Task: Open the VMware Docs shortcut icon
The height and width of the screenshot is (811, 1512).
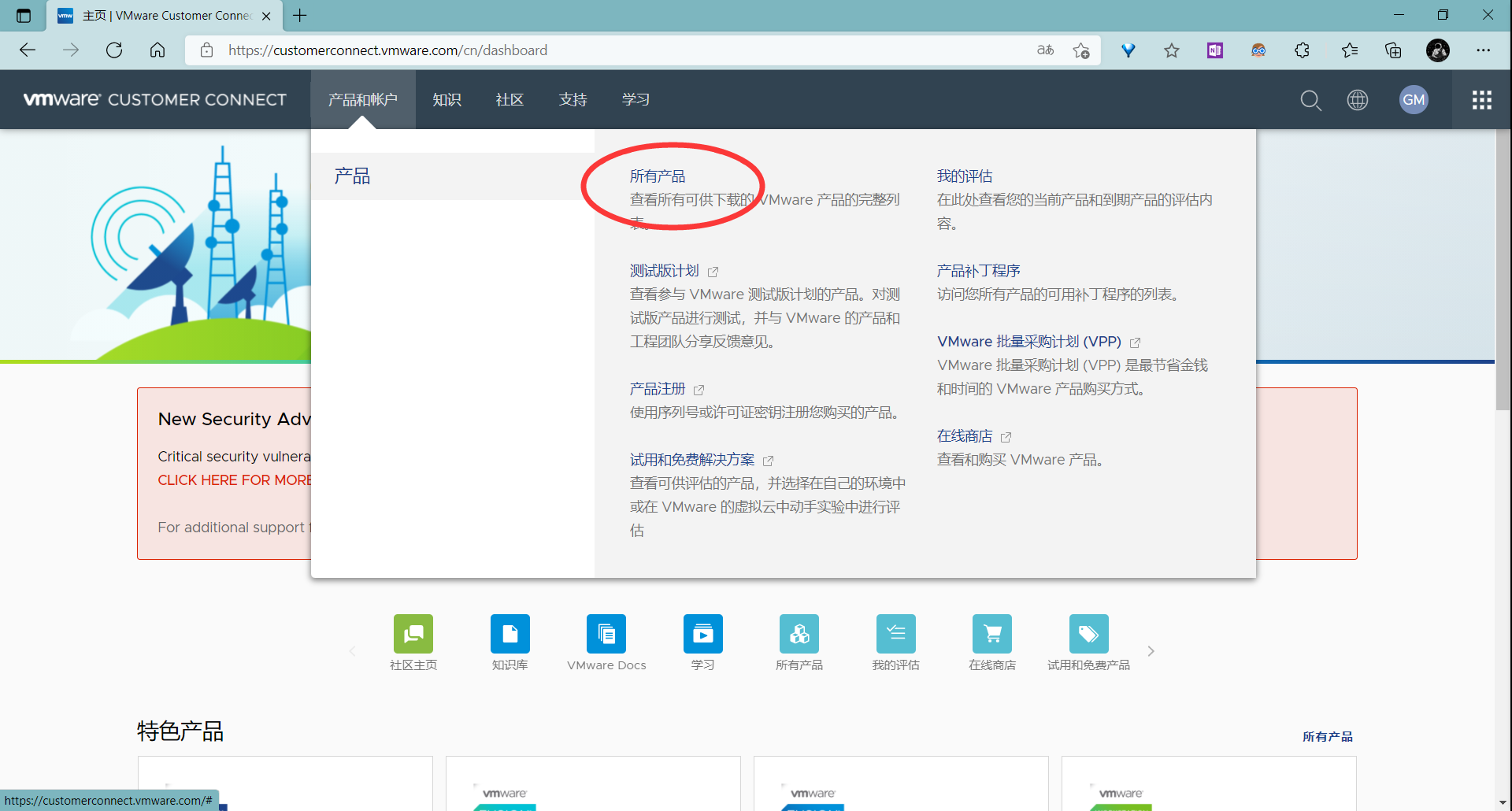Action: 606,634
